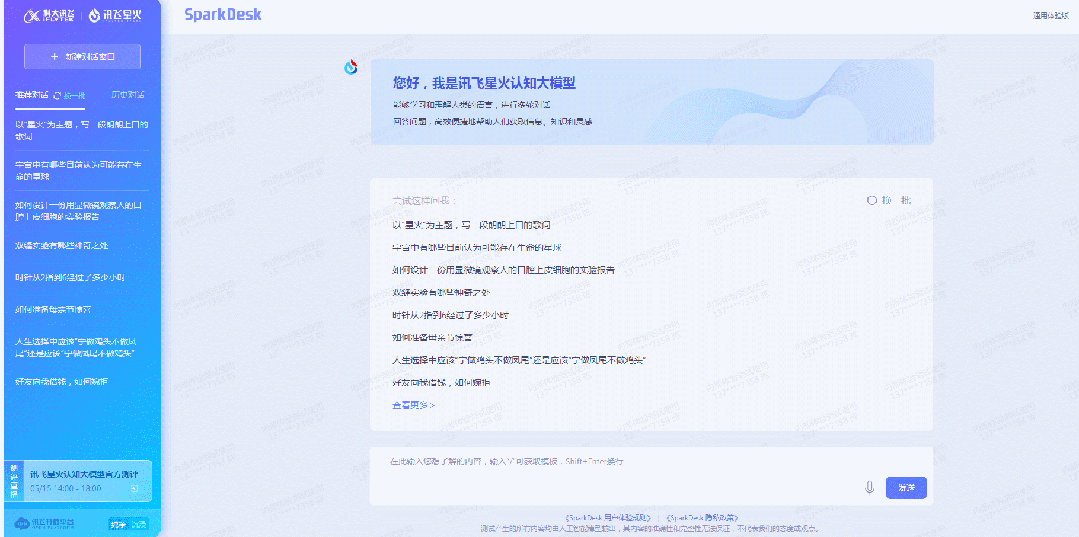Image resolution: width=1079 pixels, height=537 pixels.
Task: Switch to the 历史对话 tab
Action: 127,95
